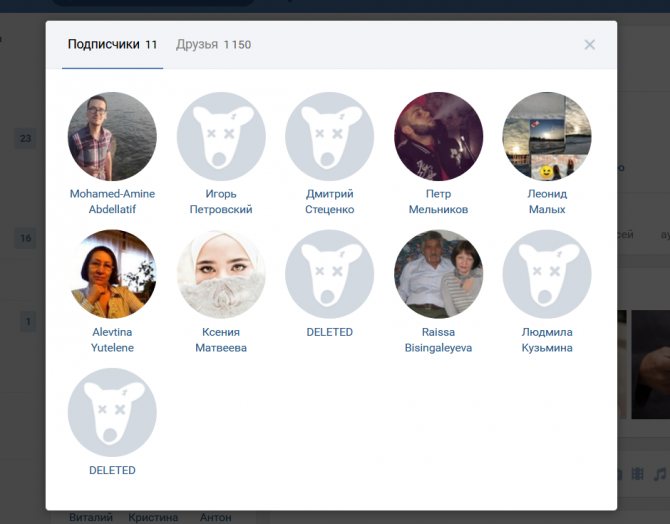
Task: Click the Кристина name behind the popup
Action: pyautogui.click(x=153, y=518)
